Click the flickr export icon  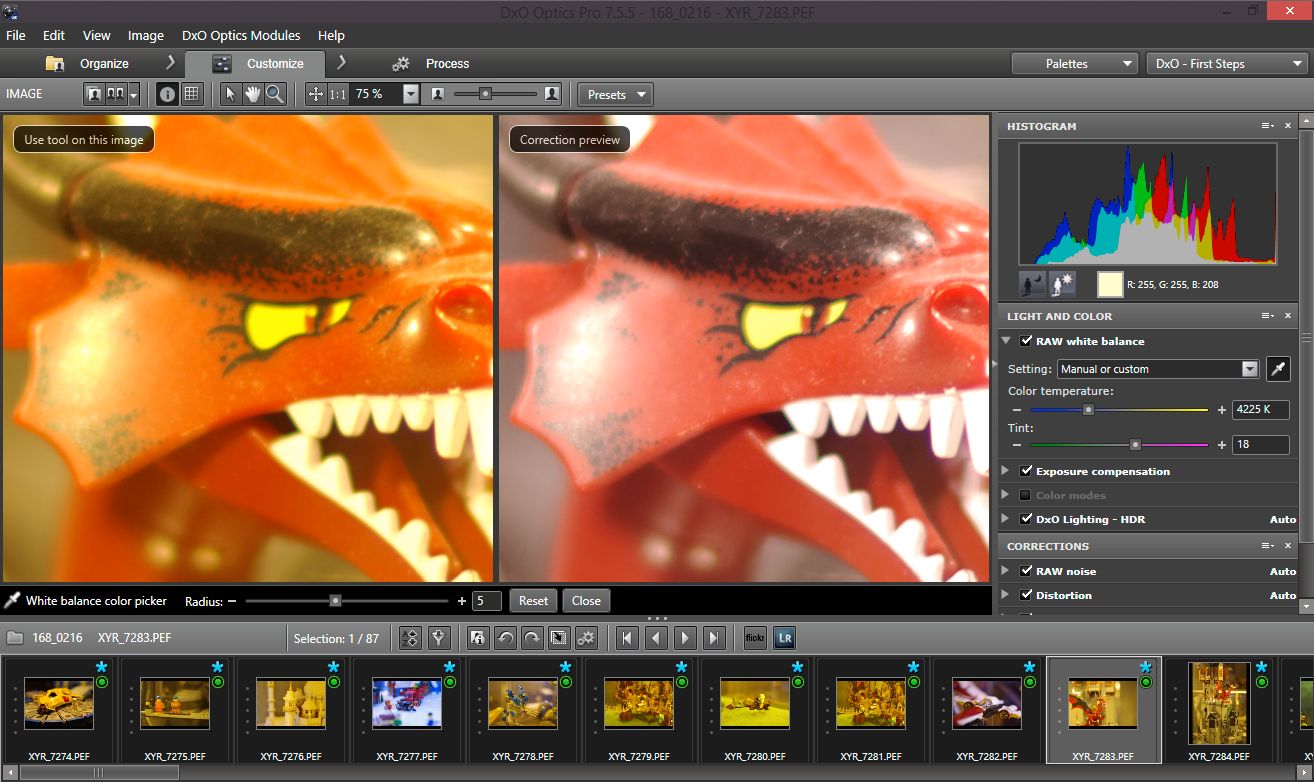click(x=755, y=638)
